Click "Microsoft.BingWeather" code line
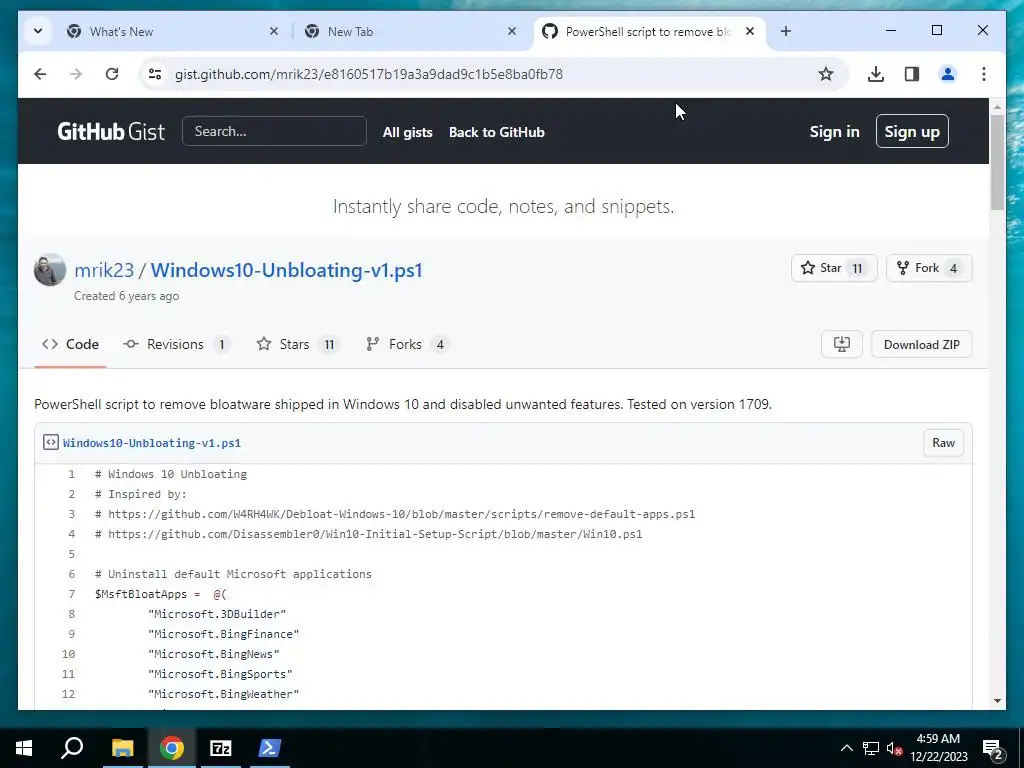 [223, 694]
